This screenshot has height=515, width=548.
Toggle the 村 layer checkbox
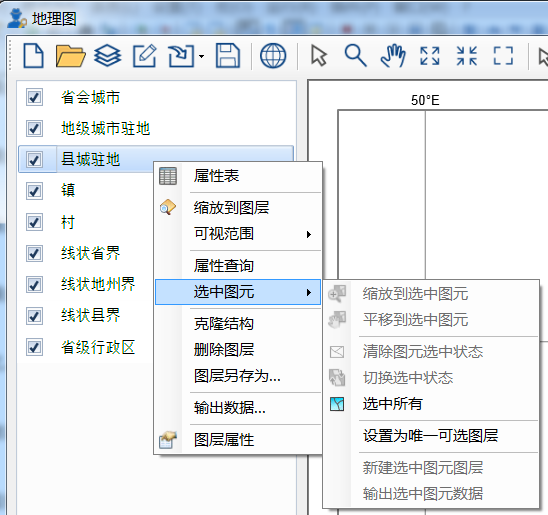(34, 222)
